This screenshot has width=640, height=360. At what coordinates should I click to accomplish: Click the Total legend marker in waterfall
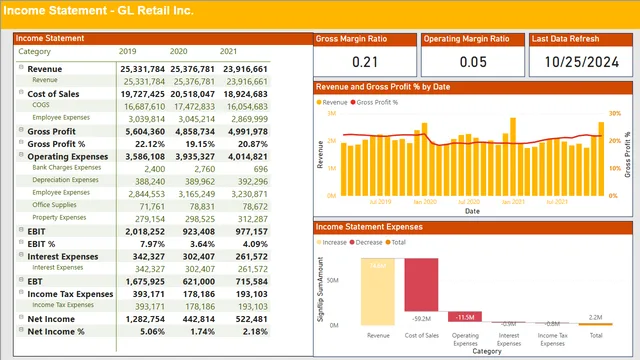tap(388, 242)
